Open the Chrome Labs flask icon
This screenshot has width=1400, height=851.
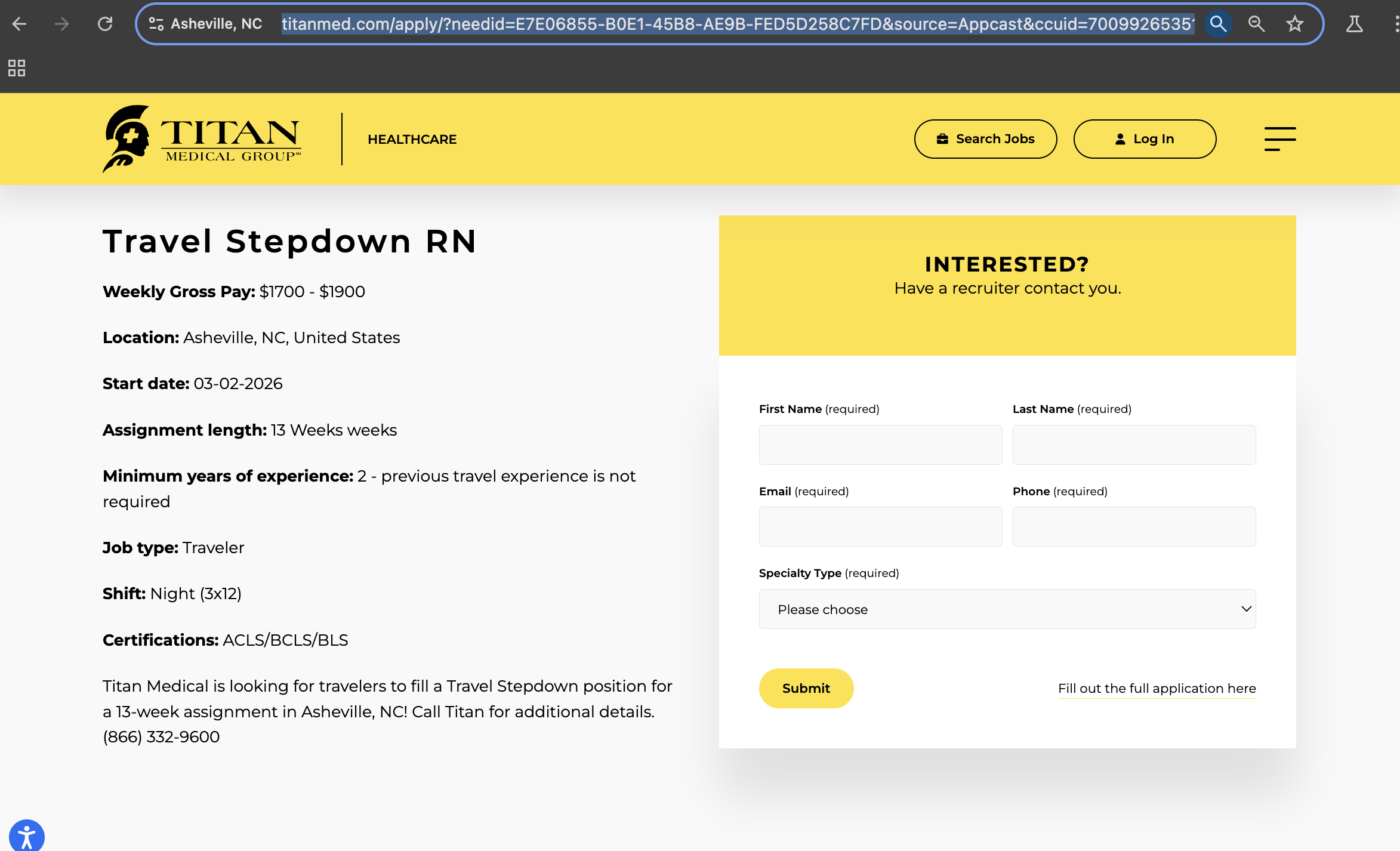1355,24
